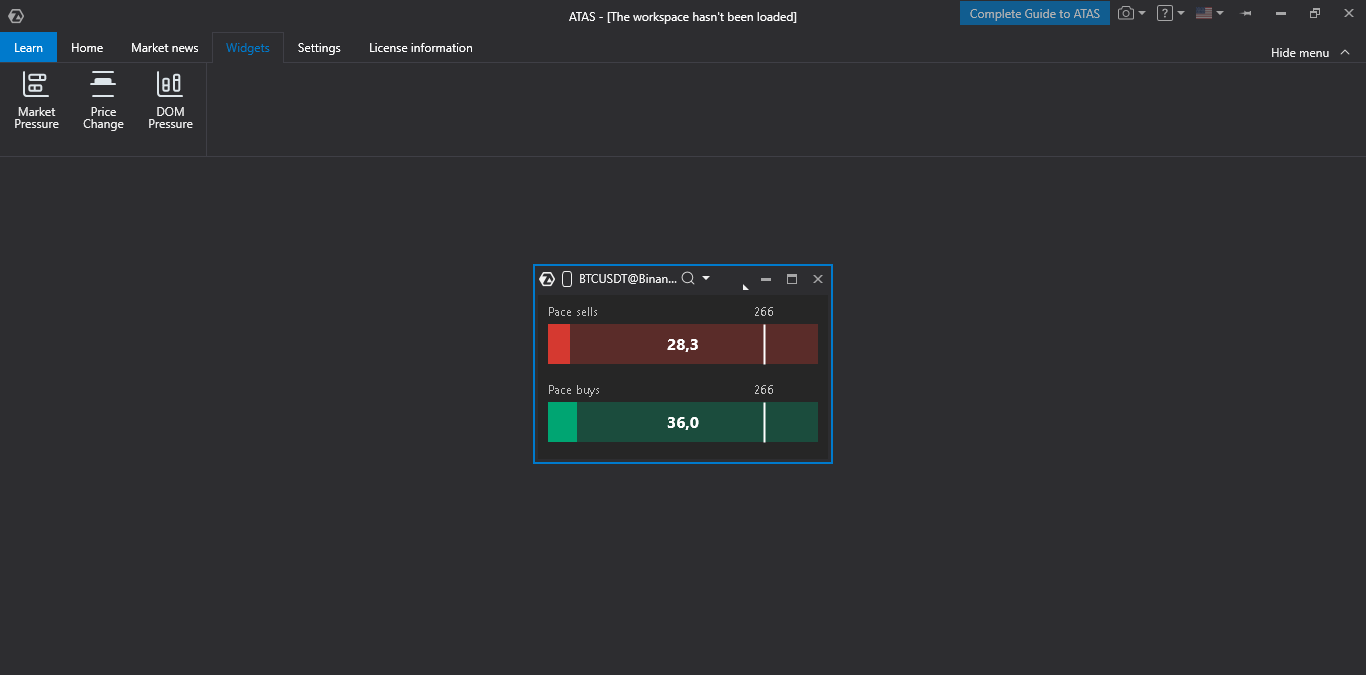Add a DOM Pressure widget
Image resolution: width=1366 pixels, height=675 pixels.
[x=170, y=101]
